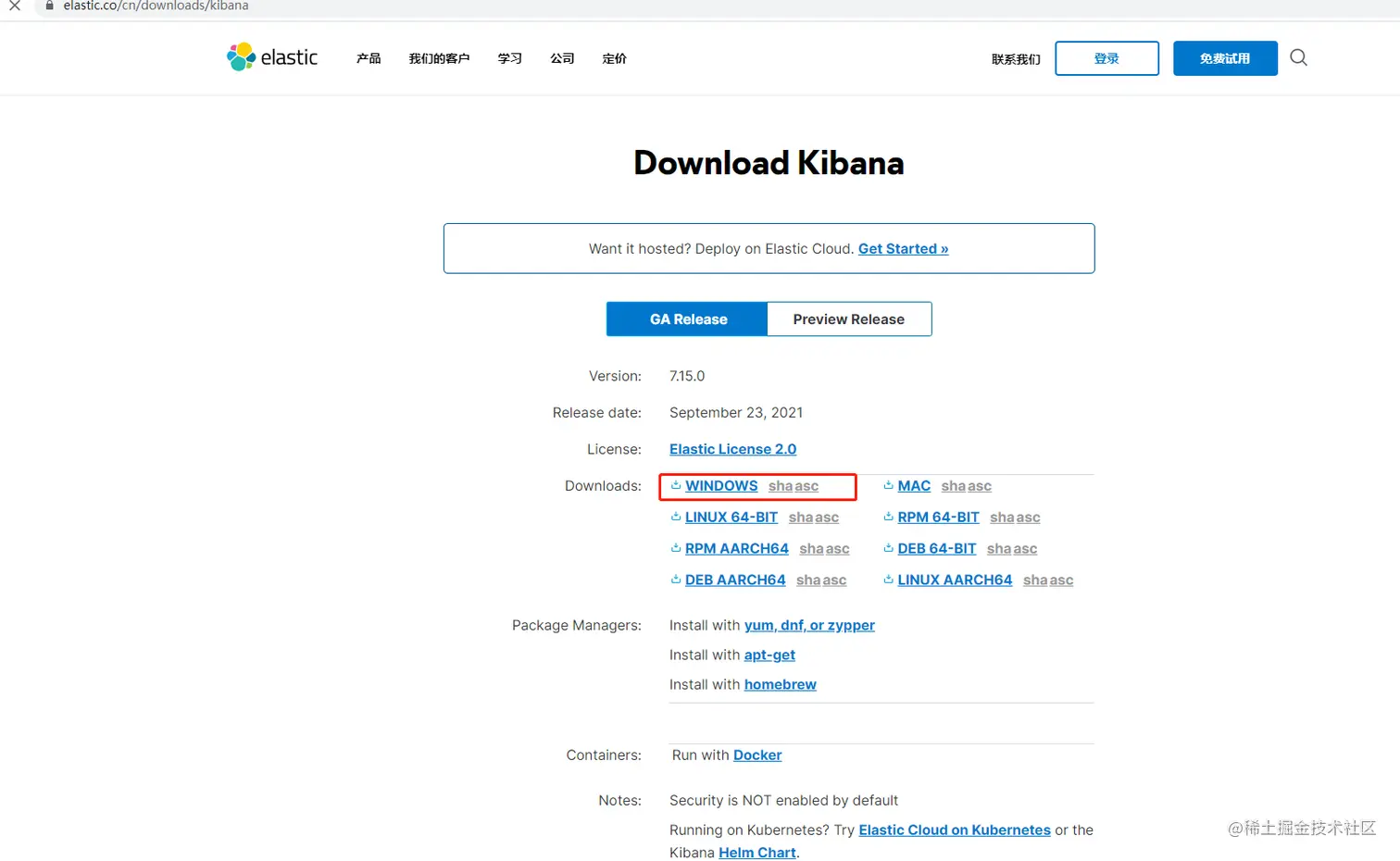The height and width of the screenshot is (861, 1400).
Task: Open the homebrew install link
Action: pyautogui.click(x=781, y=685)
